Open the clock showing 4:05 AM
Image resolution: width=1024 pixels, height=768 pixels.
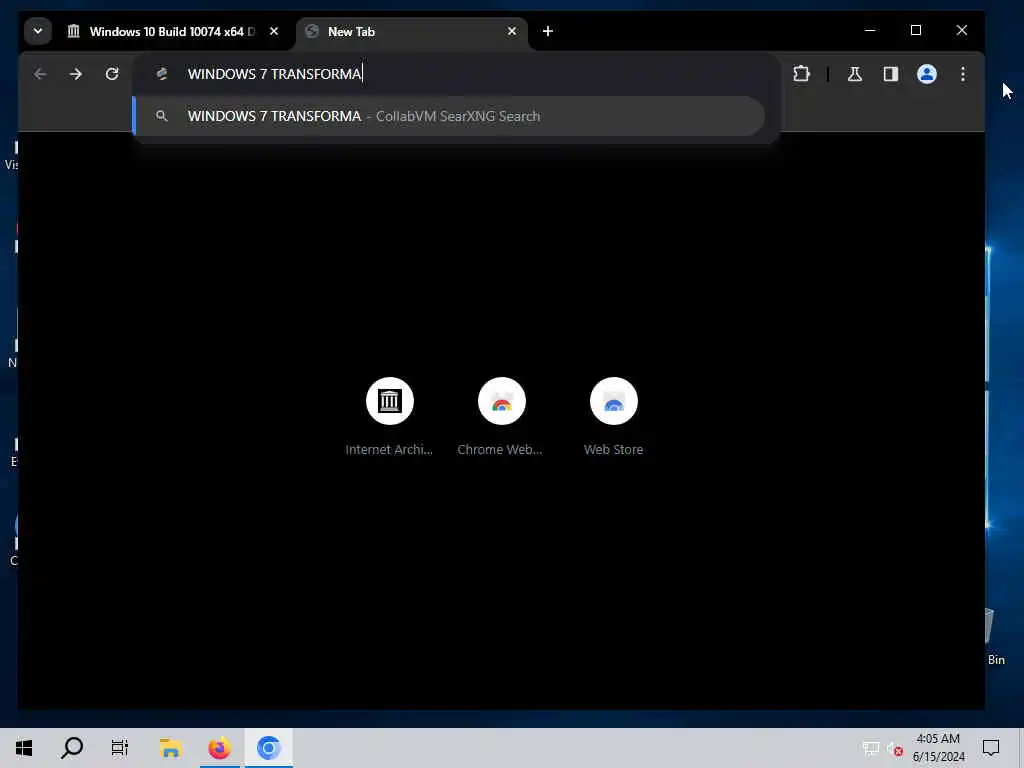tap(938, 748)
